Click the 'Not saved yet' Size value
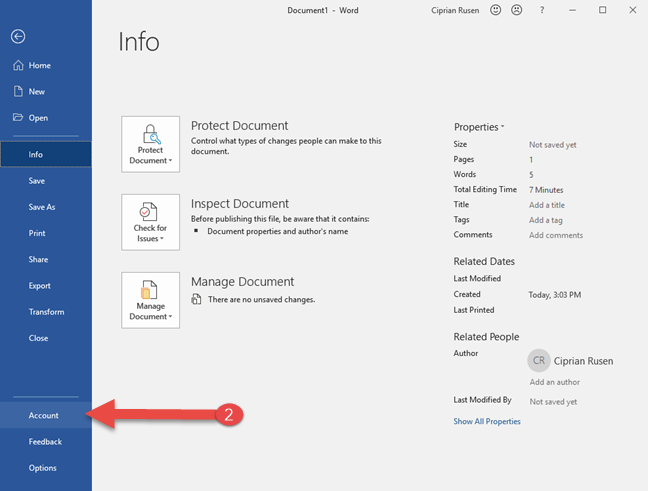The image size is (648, 491). (x=553, y=145)
